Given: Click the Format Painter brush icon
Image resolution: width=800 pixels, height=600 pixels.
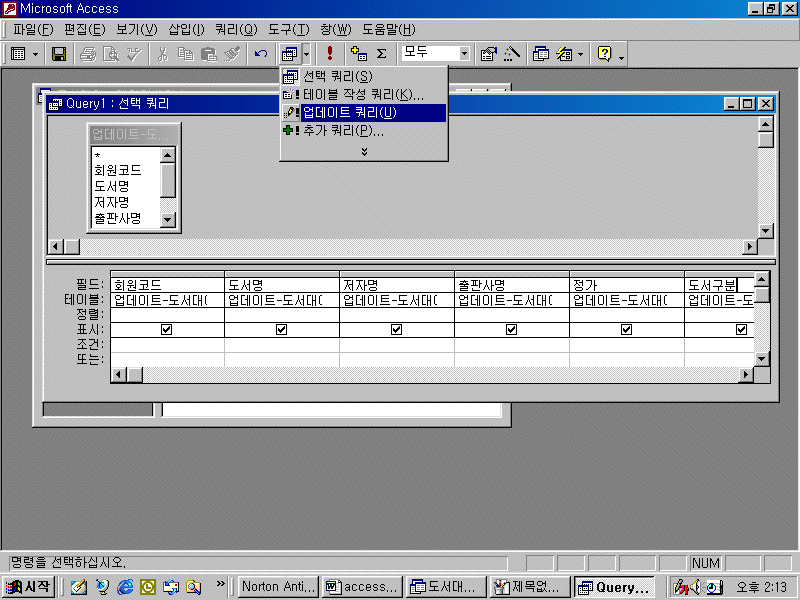Looking at the screenshot, I should coord(232,54).
